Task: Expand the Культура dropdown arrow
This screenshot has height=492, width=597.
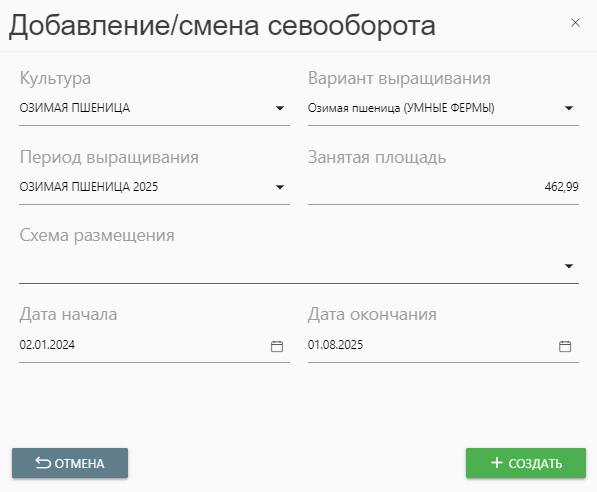Action: (280, 108)
